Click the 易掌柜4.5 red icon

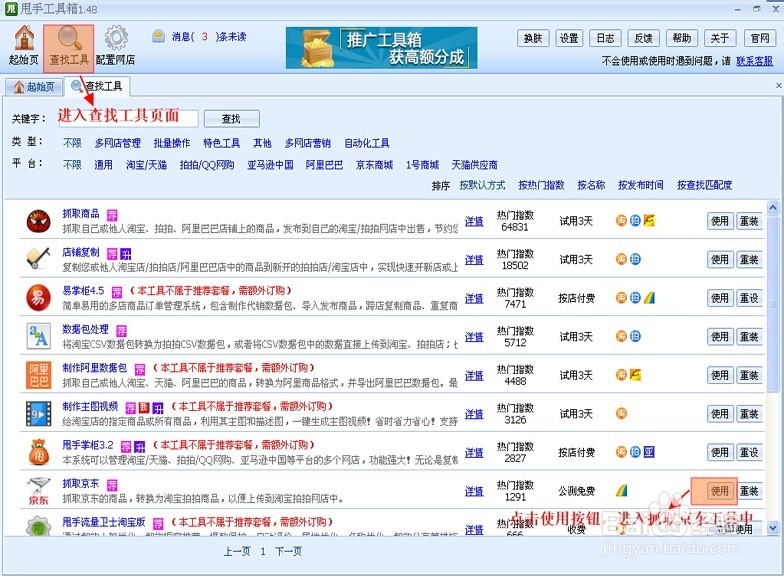[x=38, y=298]
